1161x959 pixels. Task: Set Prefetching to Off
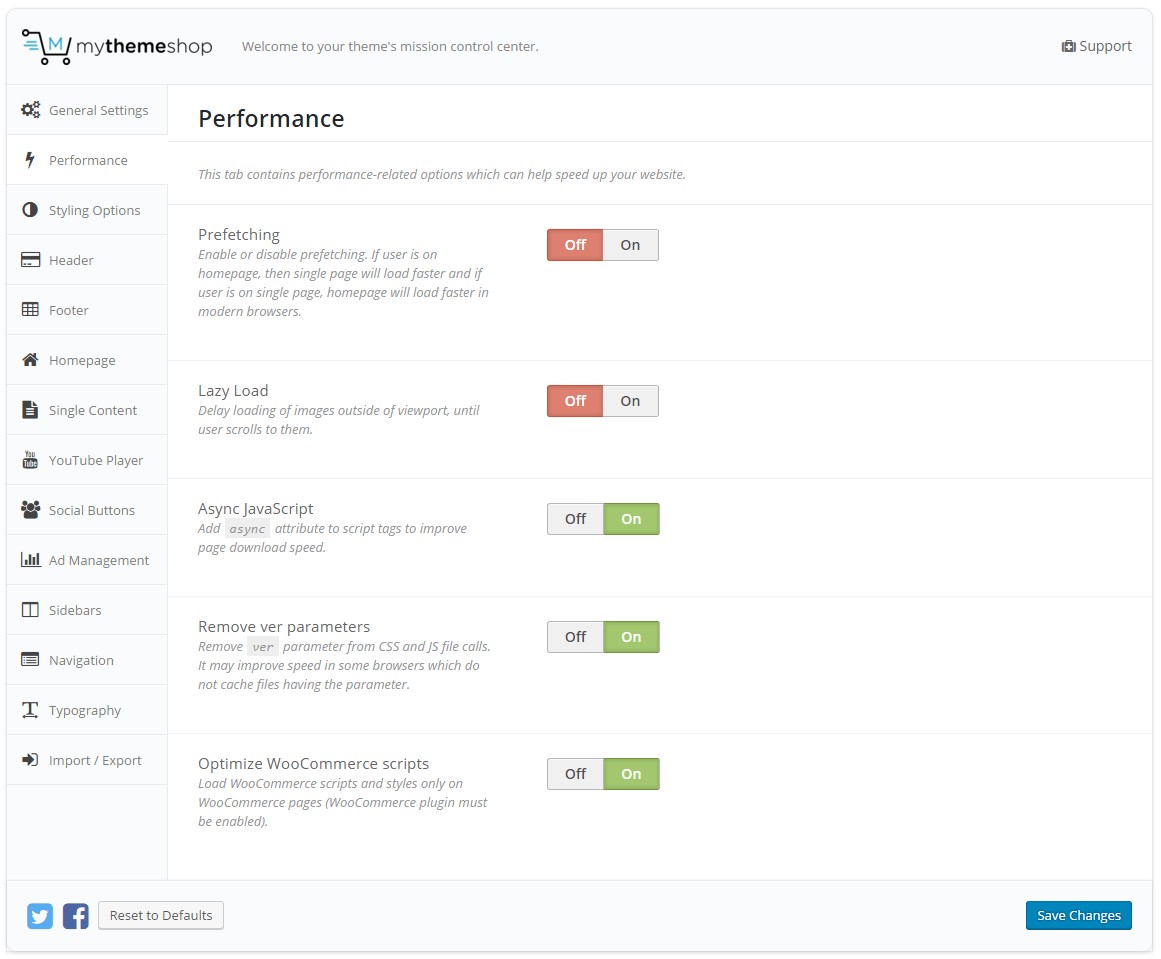pos(575,245)
